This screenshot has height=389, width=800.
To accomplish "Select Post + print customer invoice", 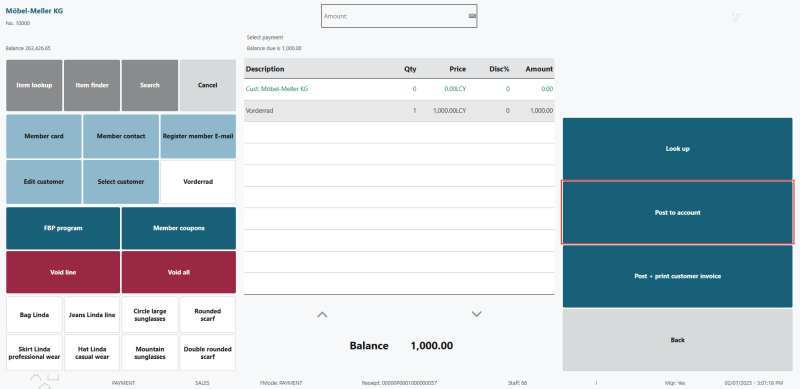I will click(678, 276).
